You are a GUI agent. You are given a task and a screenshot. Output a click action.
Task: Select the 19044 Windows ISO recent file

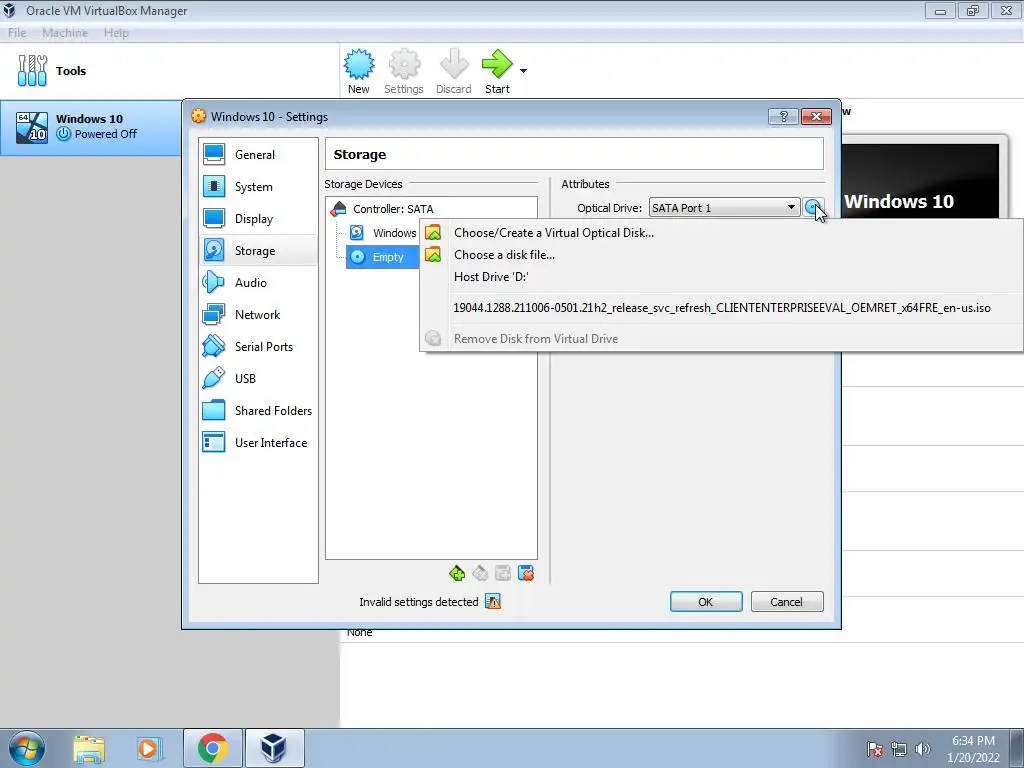[722, 308]
